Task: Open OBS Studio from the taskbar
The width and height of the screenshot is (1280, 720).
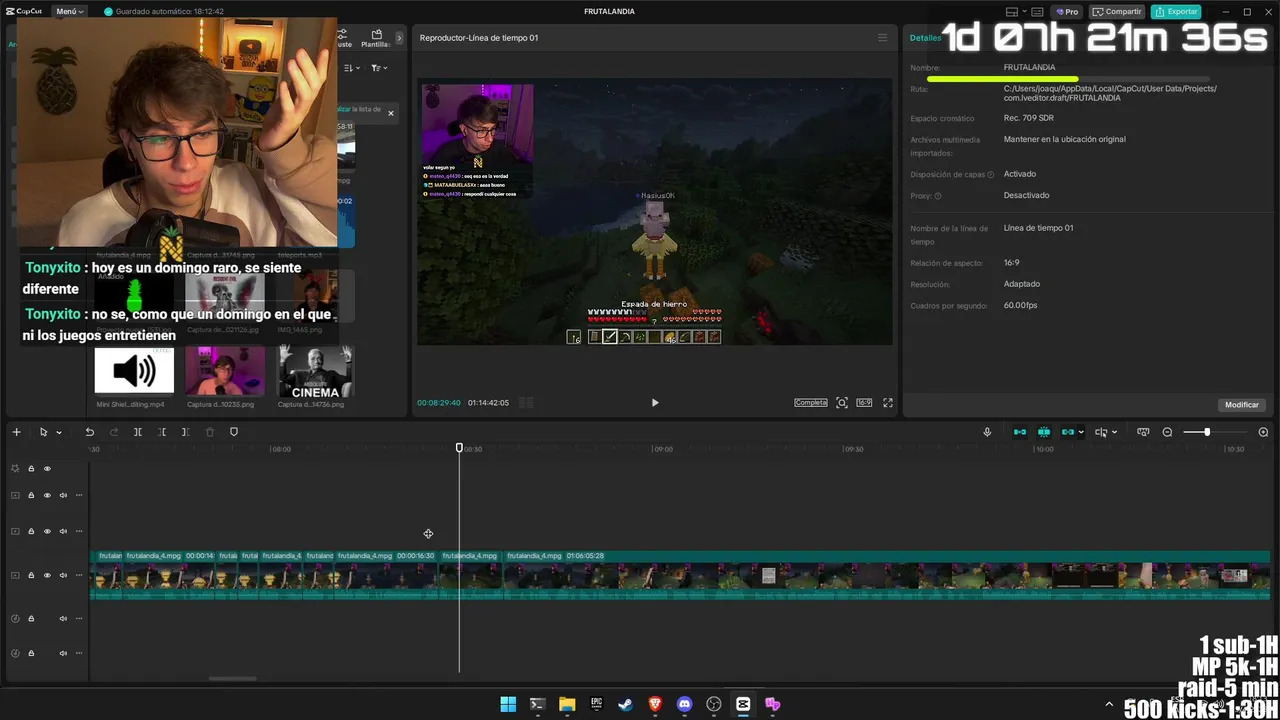Action: click(x=714, y=704)
